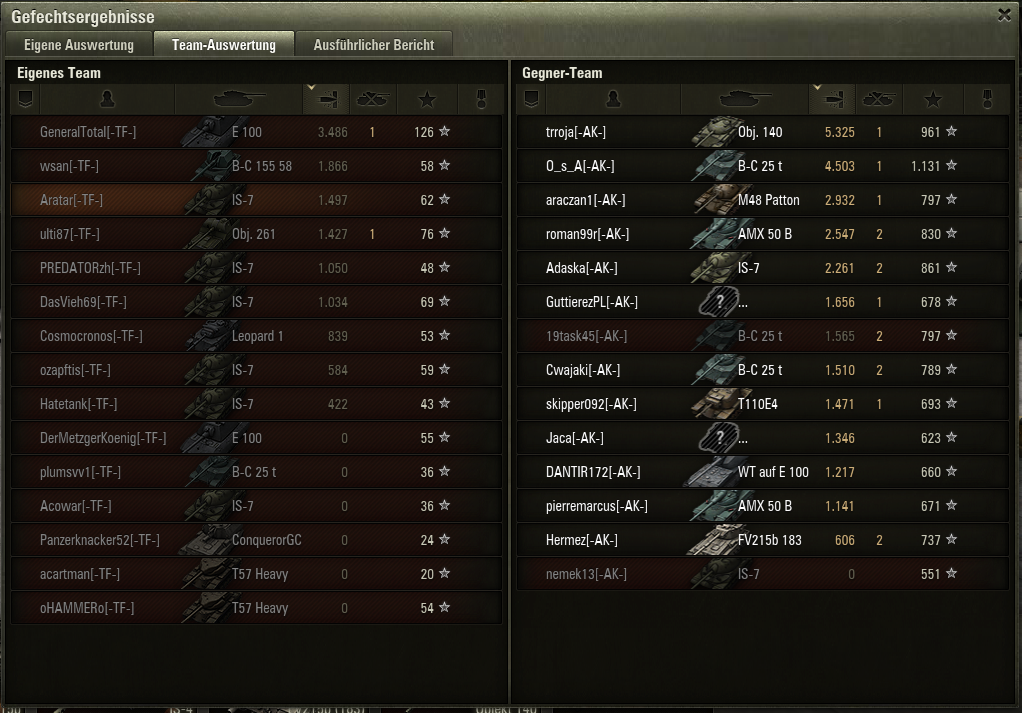This screenshot has height=713, width=1022.
Task: Open the Ausführlicher Bericht tab
Action: point(373,44)
